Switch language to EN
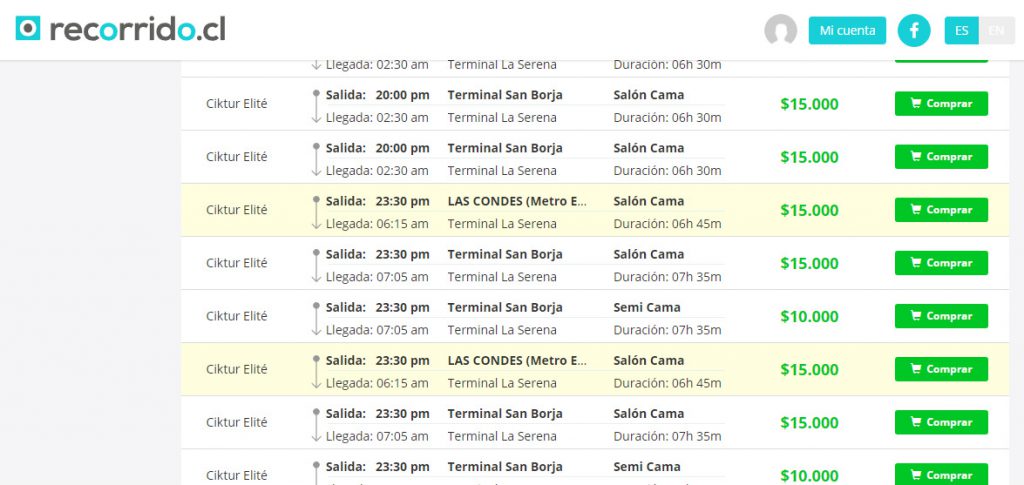The width and height of the screenshot is (1024, 485). tap(997, 31)
